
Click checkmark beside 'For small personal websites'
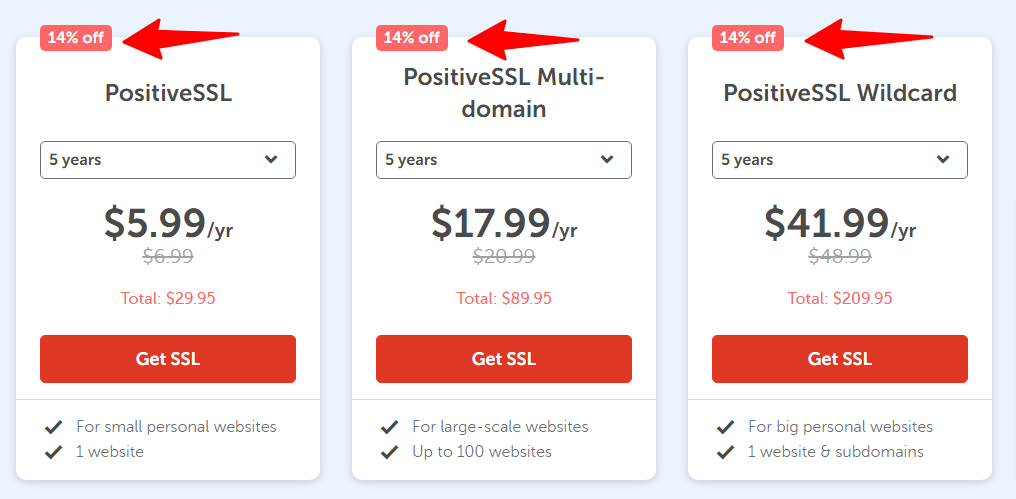click(x=54, y=427)
